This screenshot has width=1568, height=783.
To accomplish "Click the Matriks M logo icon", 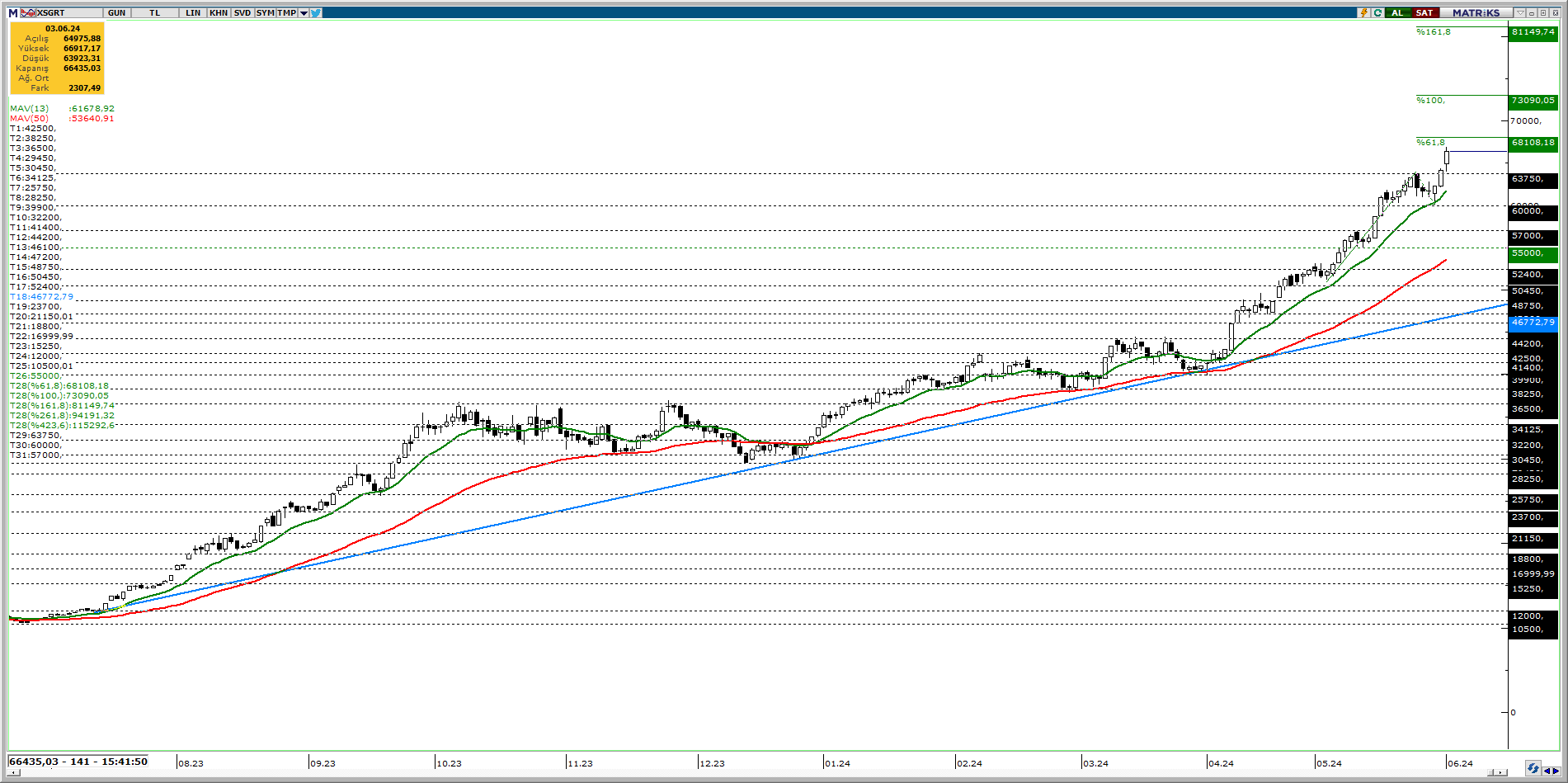I will pyautogui.click(x=13, y=12).
